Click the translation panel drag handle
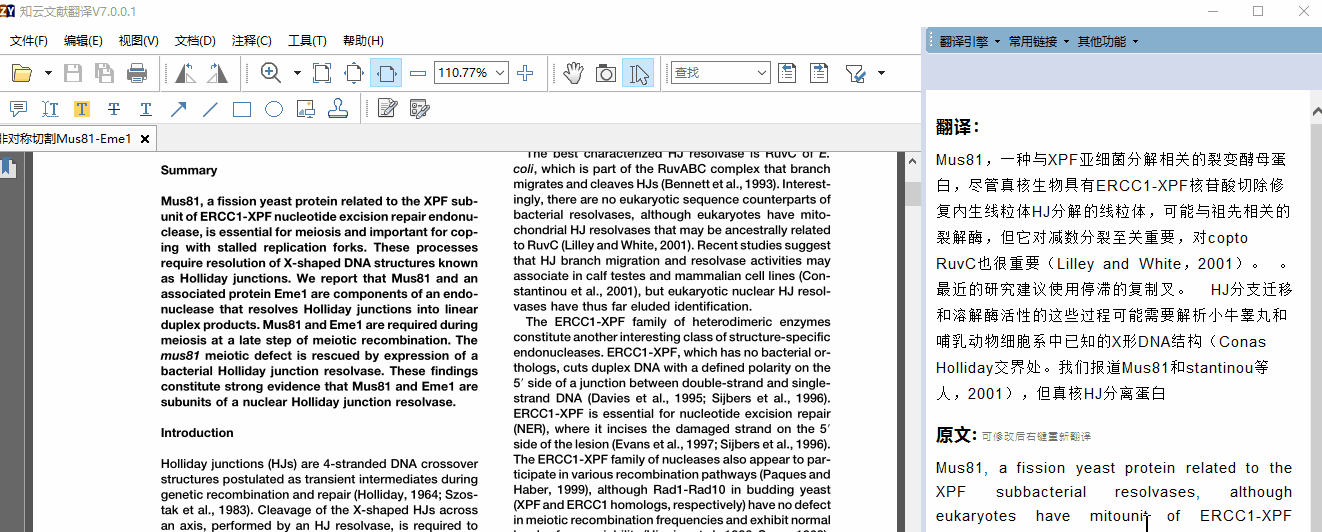 [931, 41]
